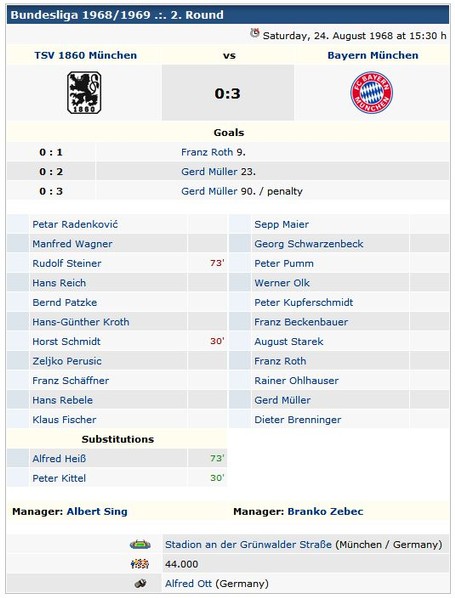Open Franz Roth goal scorer link
This screenshot has height=598, width=455.
click(x=207, y=152)
